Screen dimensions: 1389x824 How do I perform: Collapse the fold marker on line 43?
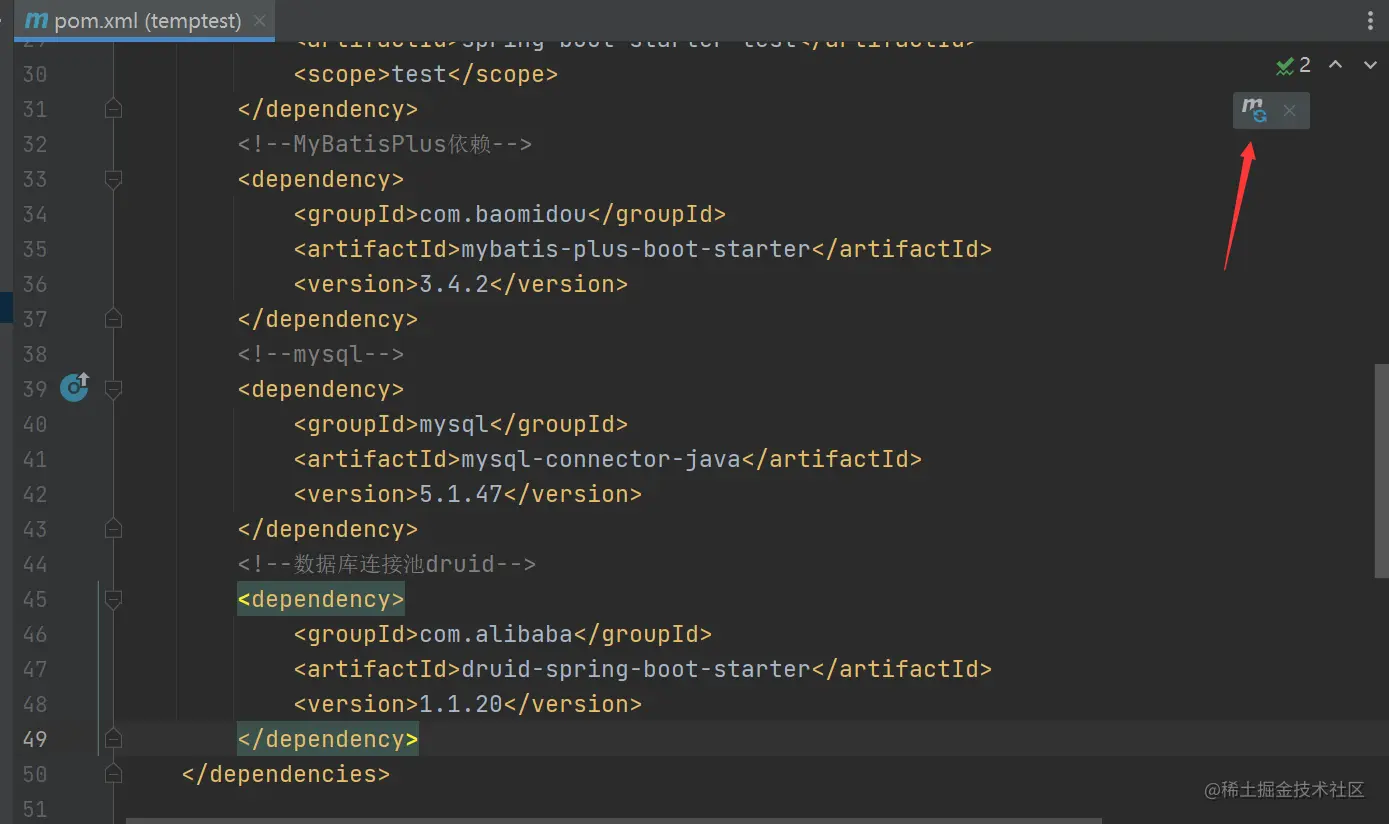(113, 528)
